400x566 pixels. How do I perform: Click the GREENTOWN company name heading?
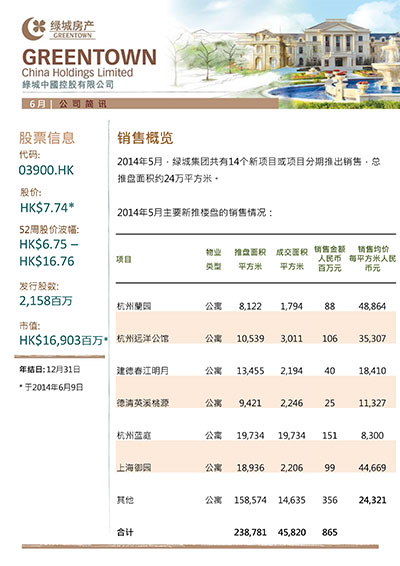coord(89,57)
